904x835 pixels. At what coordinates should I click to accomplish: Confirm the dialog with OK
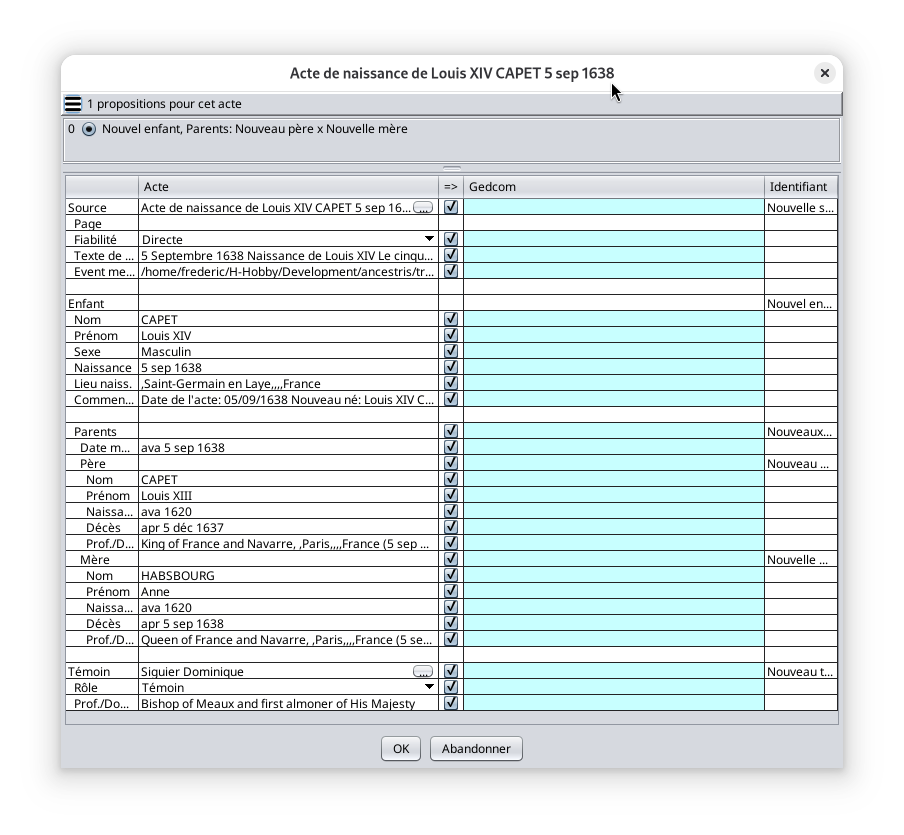[x=401, y=749]
